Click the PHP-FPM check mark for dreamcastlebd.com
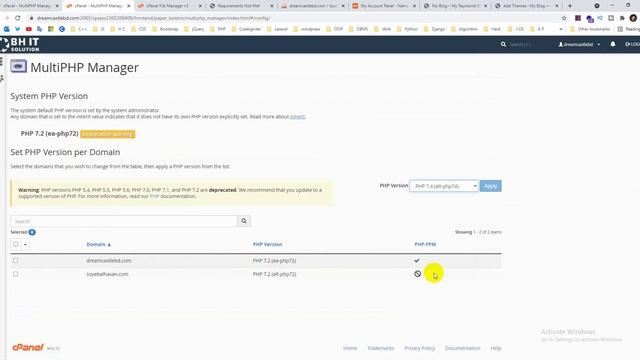 pos(417,260)
